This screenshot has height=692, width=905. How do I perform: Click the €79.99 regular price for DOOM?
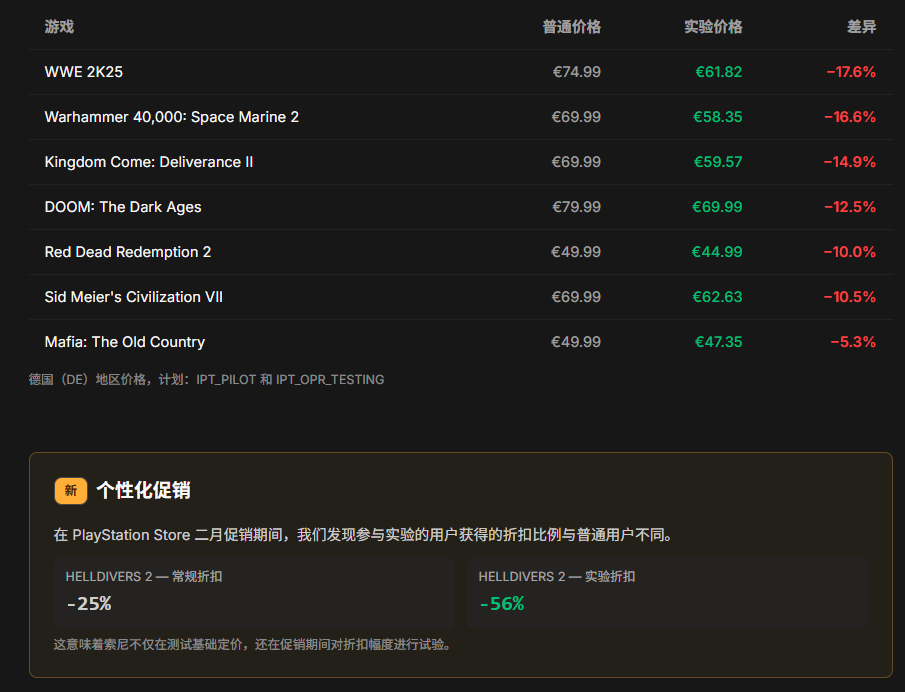[576, 207]
